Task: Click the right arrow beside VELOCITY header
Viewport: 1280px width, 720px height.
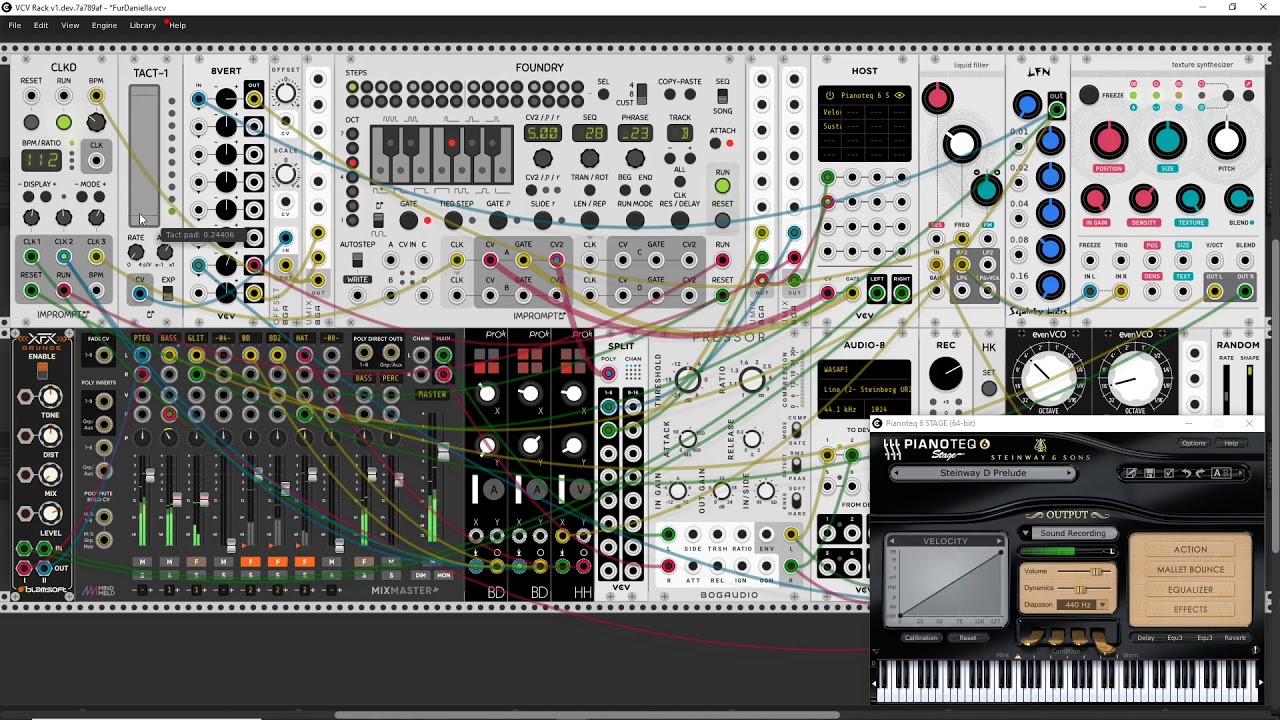Action: tap(998, 541)
